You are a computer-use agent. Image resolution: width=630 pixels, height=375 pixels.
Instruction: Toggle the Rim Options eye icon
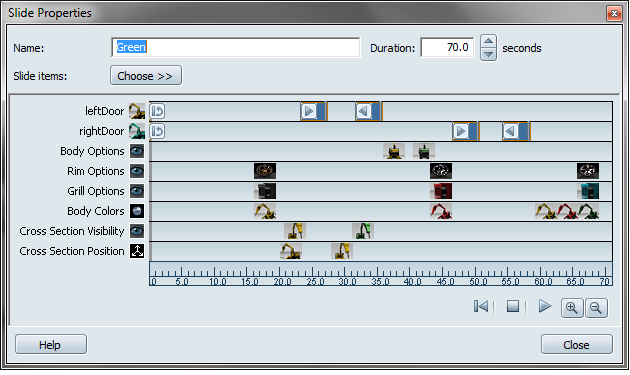[x=137, y=171]
